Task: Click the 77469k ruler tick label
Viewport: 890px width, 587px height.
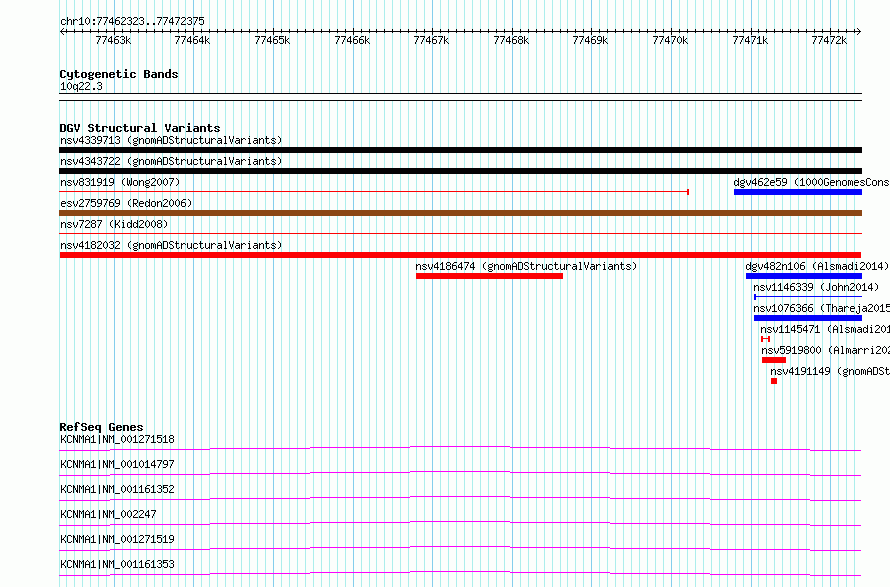Action: pyautogui.click(x=590, y=40)
